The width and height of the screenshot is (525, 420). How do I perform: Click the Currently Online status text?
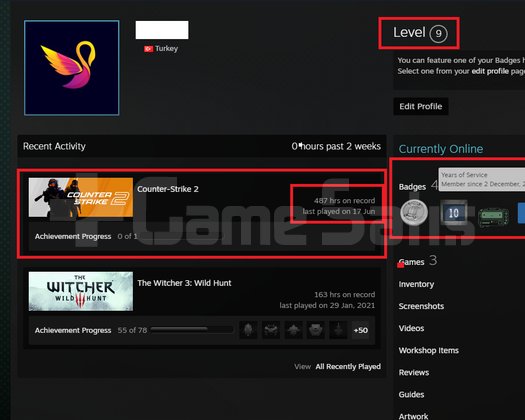pos(441,149)
